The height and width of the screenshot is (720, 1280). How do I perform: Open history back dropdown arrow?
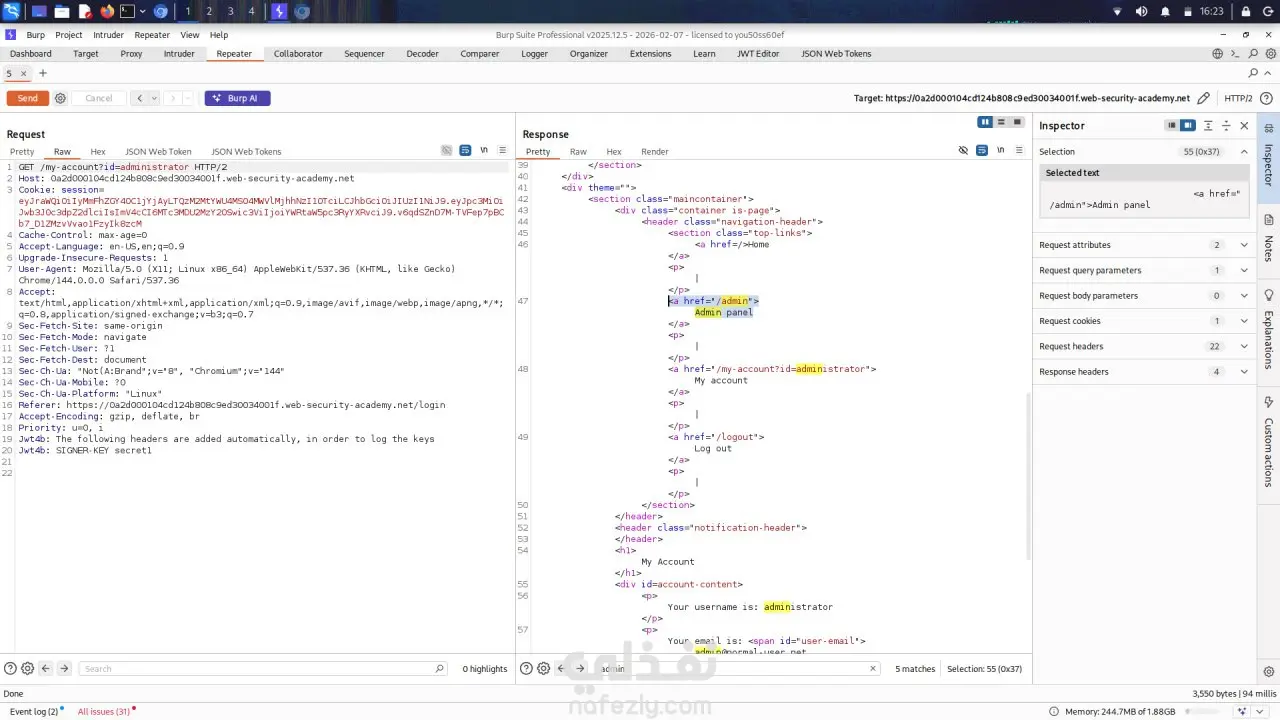click(x=153, y=98)
